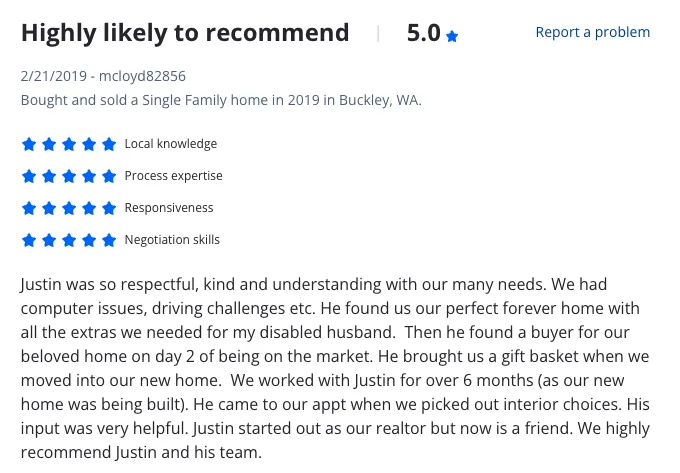Viewport: 680px width, 473px height.
Task: Click second star of Local knowledge rating
Action: (x=49, y=144)
